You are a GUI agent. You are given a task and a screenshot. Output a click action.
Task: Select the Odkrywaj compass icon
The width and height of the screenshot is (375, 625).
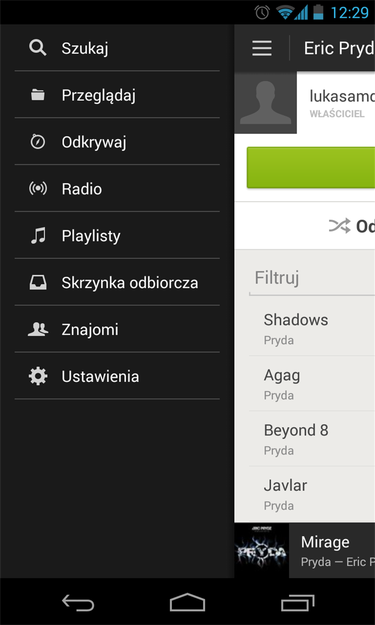pos(38,142)
